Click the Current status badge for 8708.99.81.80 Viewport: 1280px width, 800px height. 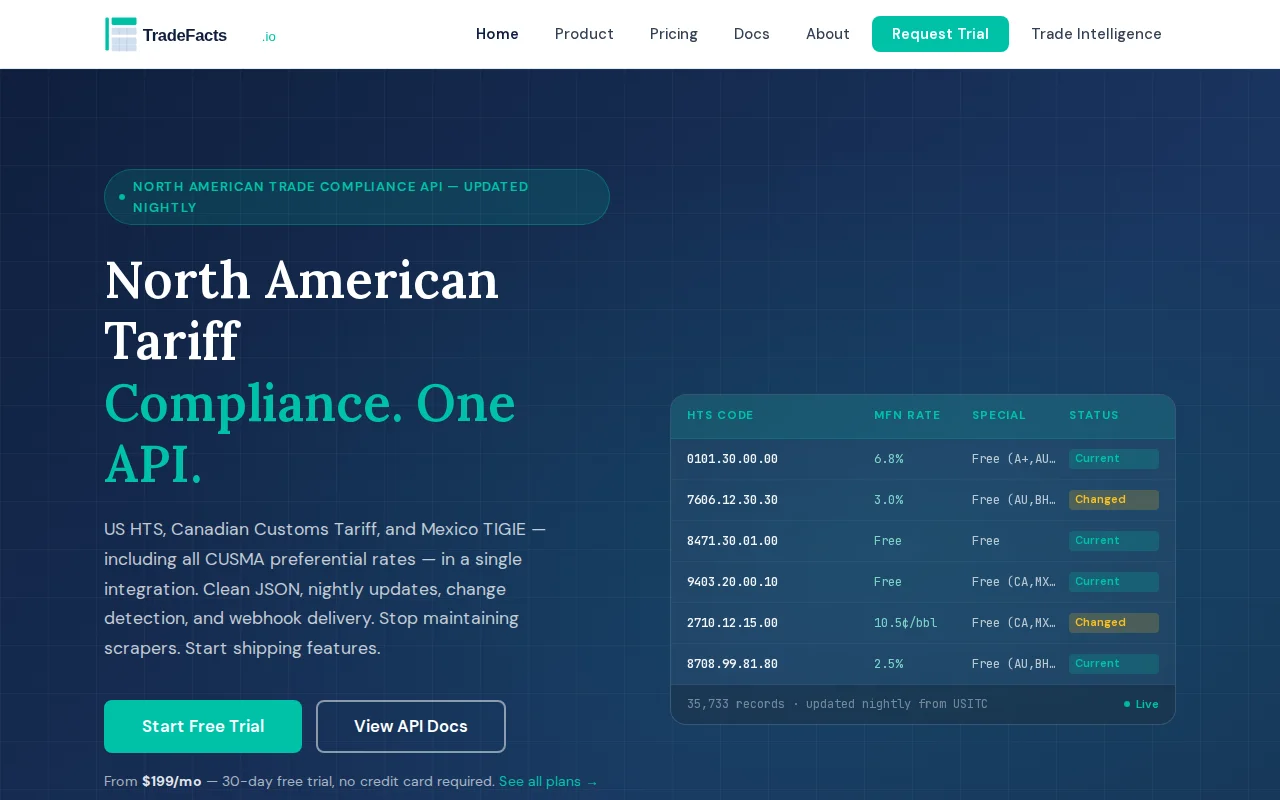tap(1114, 664)
